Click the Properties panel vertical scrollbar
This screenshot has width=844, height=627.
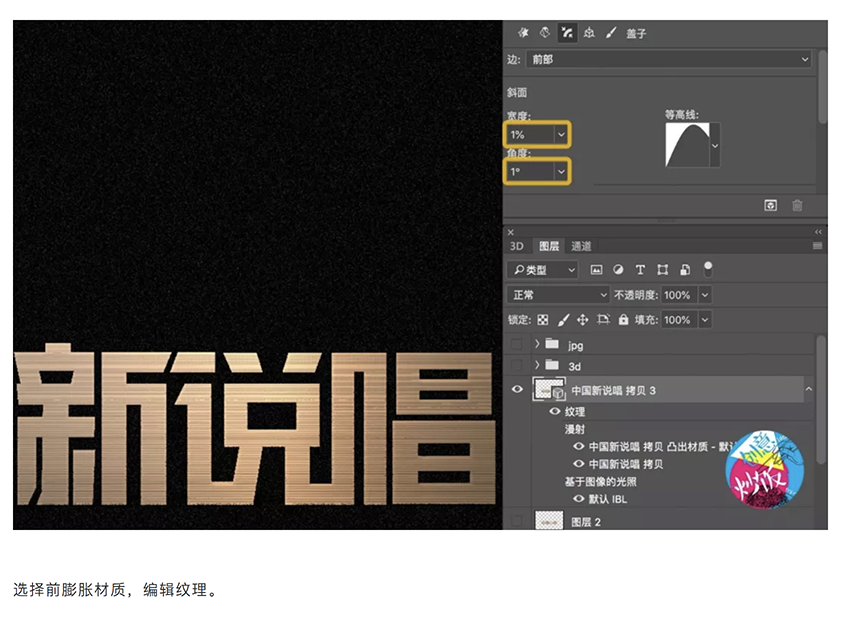pos(822,87)
